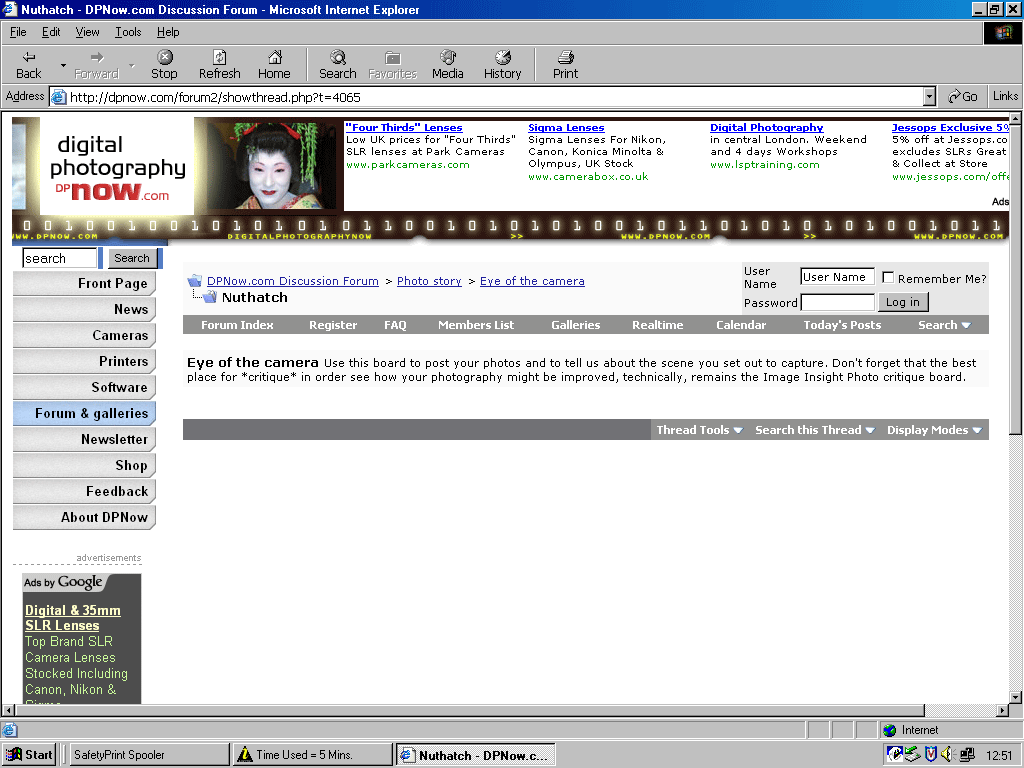This screenshot has height=768, width=1024.
Task: Refresh the page using the toolbar icon
Action: 219,58
